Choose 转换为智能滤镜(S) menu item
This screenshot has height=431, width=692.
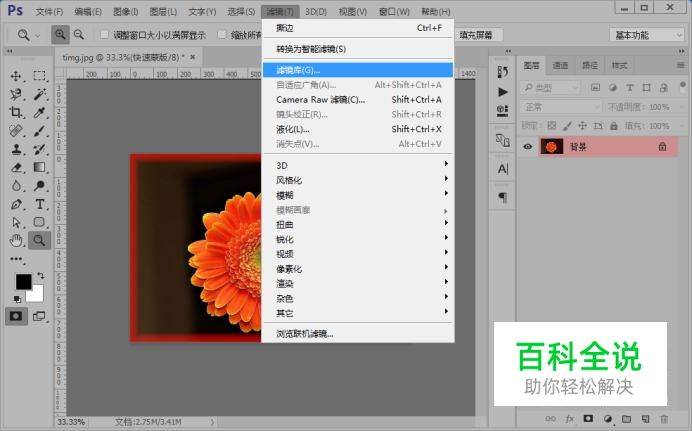(358, 49)
